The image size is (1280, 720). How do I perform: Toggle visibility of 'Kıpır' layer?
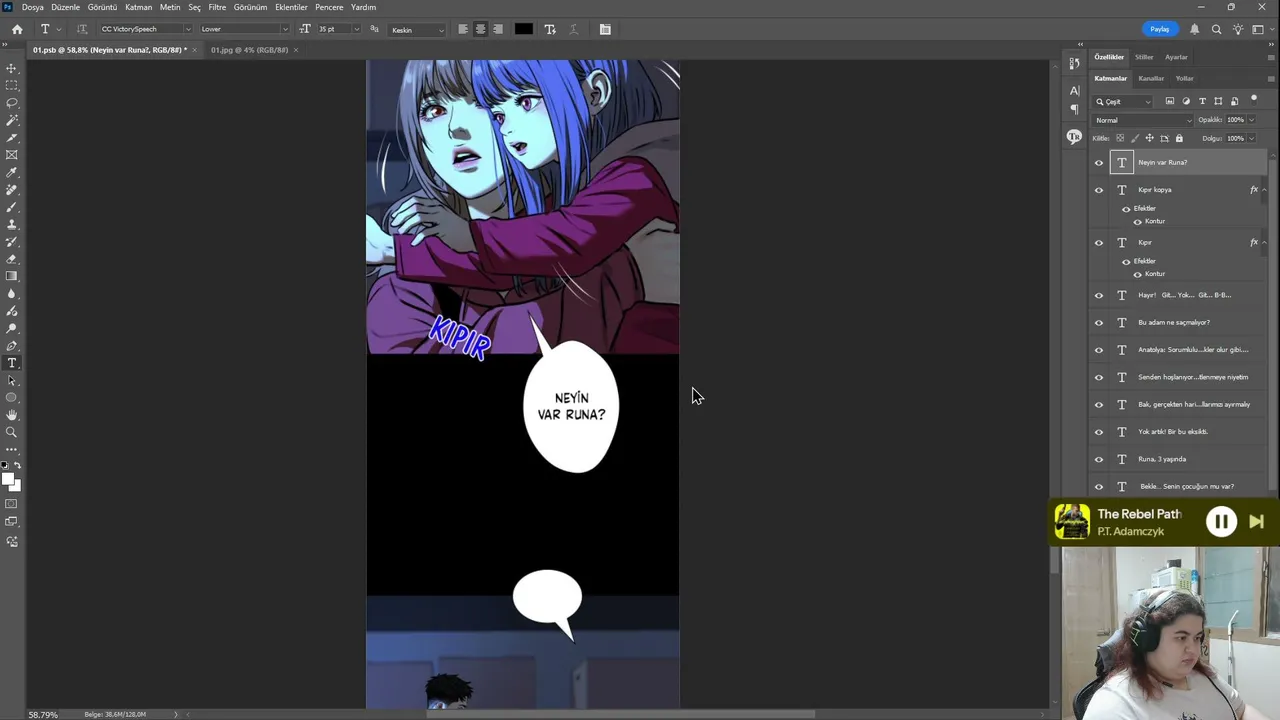pyautogui.click(x=1099, y=242)
